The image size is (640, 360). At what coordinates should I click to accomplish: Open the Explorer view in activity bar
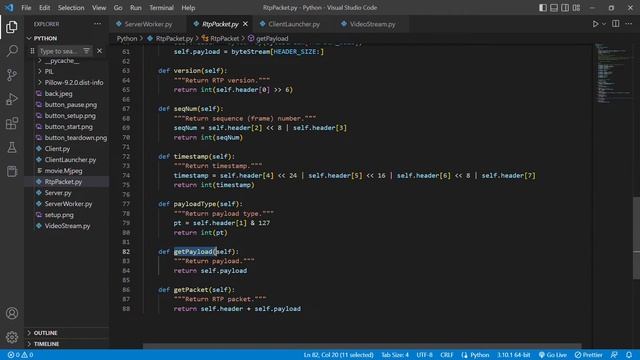coord(12,27)
